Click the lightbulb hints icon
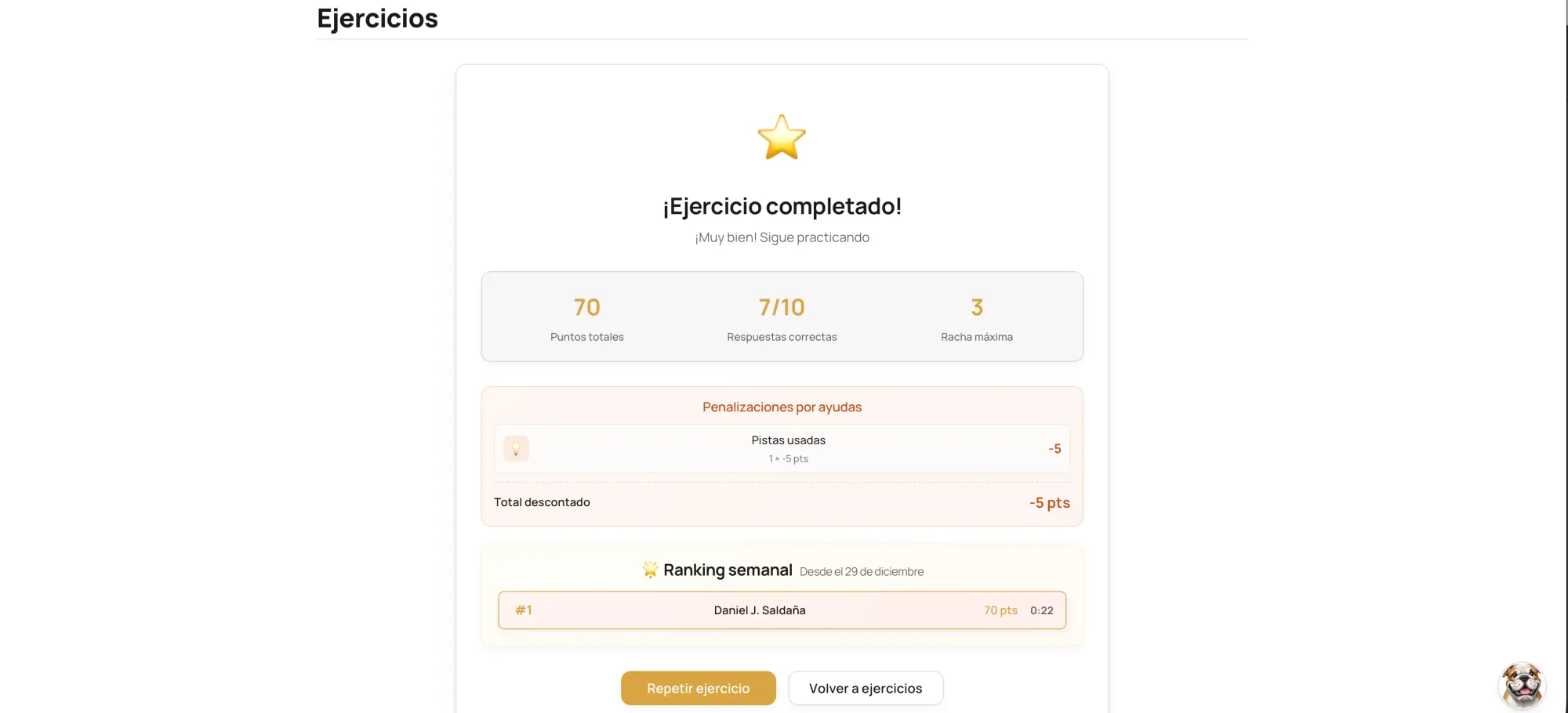1568x713 pixels. pyautogui.click(x=516, y=449)
